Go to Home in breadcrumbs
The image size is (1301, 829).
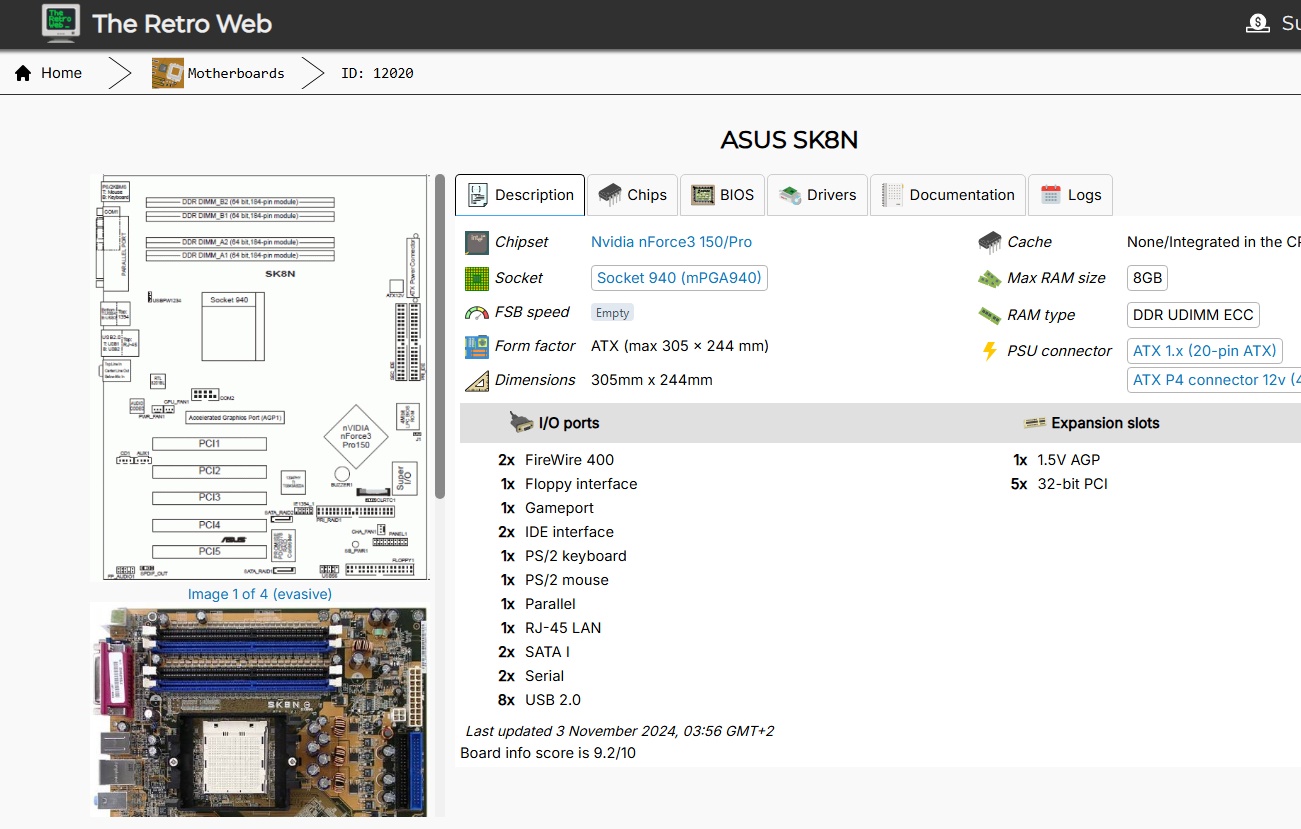pos(61,73)
